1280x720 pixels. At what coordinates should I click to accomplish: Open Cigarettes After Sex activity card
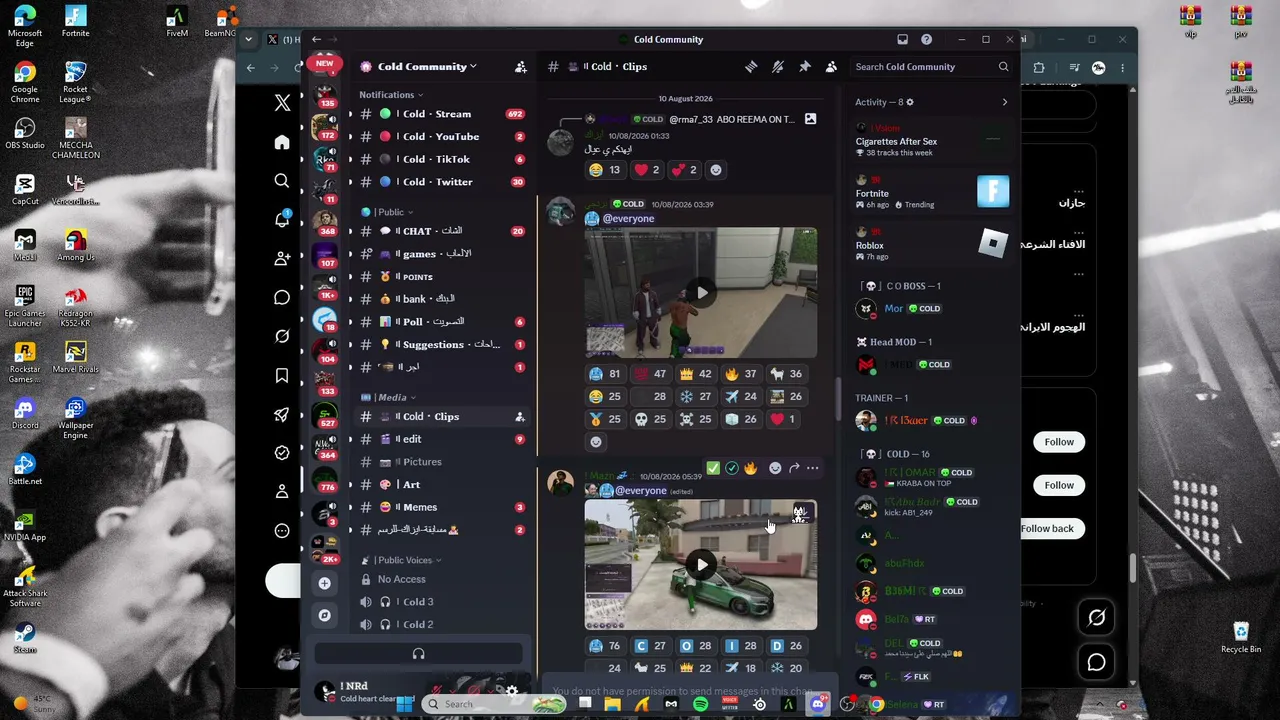pyautogui.click(x=932, y=142)
